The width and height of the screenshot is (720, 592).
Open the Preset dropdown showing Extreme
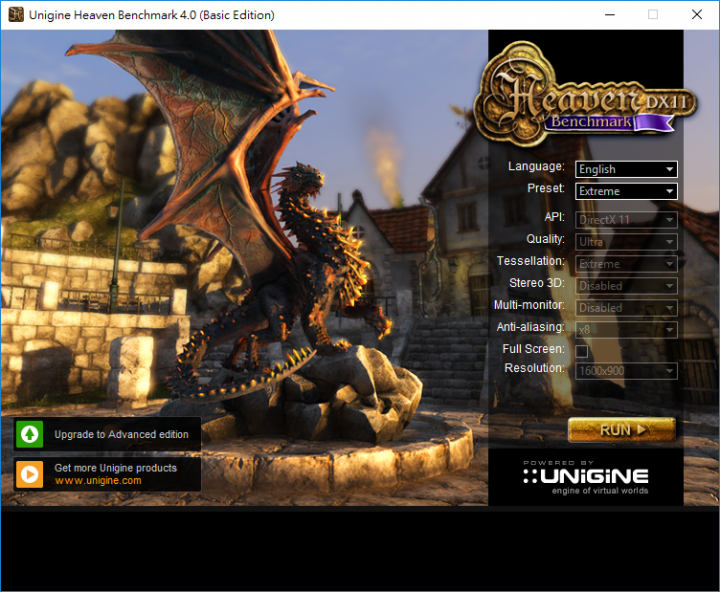click(x=626, y=191)
